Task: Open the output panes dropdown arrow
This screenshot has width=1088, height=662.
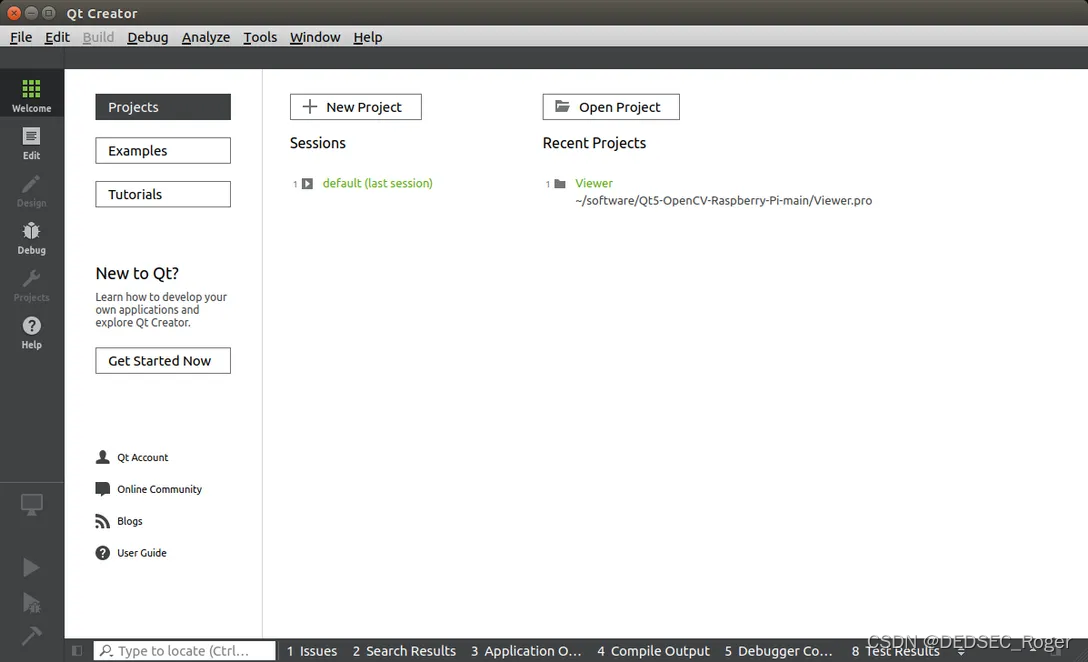Action: coord(961,652)
